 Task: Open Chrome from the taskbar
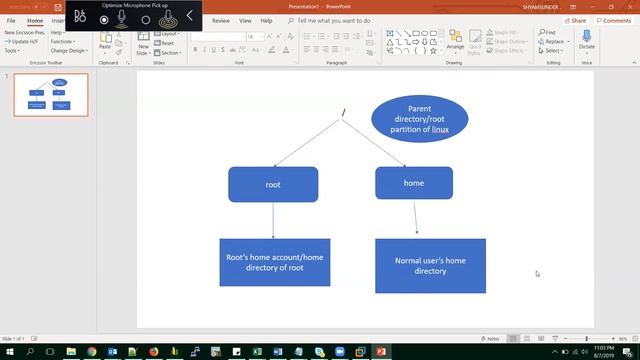click(92, 351)
